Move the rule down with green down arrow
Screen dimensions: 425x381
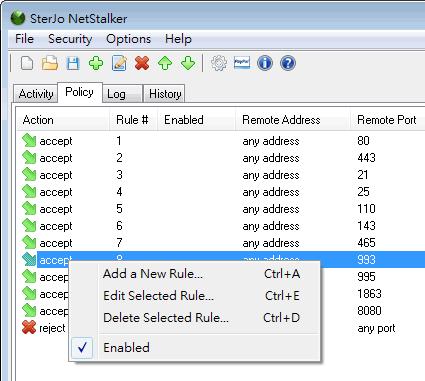188,63
